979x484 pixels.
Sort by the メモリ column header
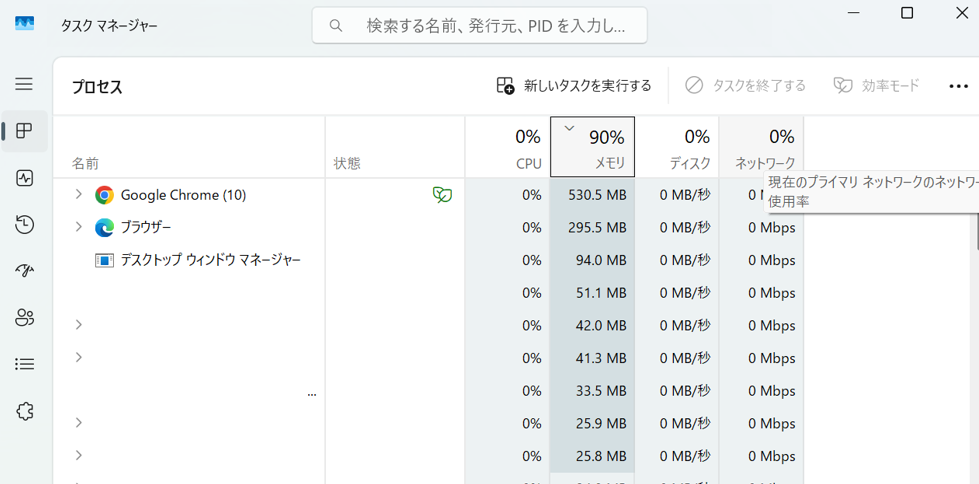(x=592, y=148)
